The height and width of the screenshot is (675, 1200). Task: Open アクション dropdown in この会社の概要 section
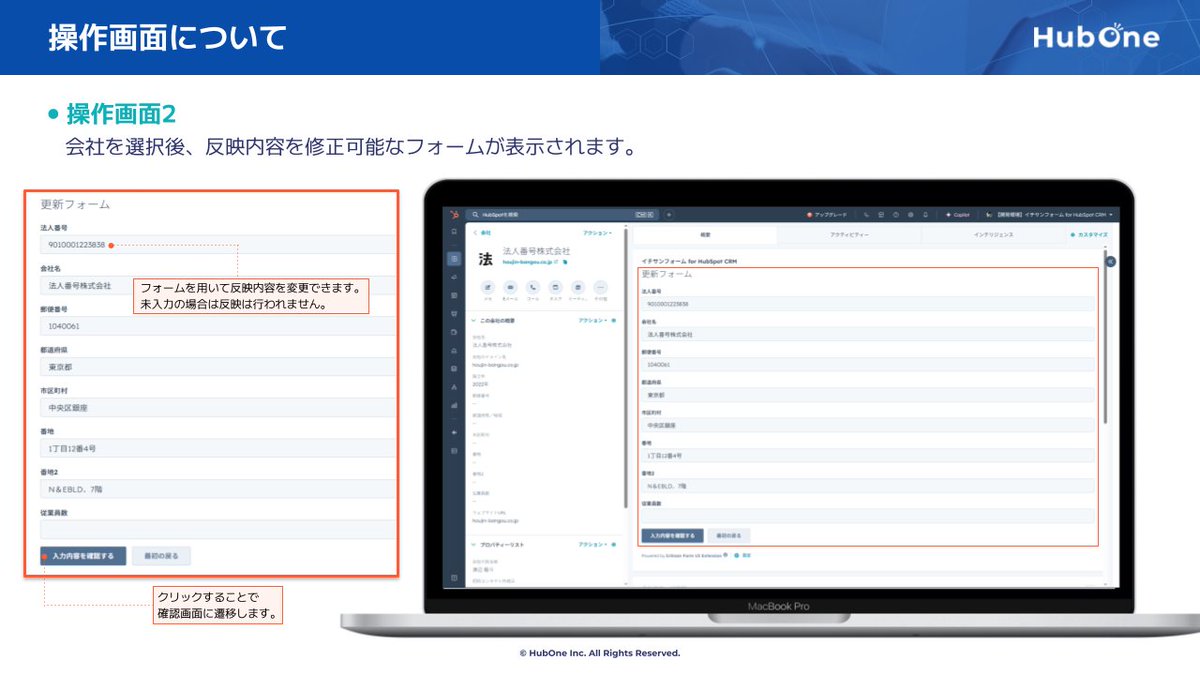(593, 320)
